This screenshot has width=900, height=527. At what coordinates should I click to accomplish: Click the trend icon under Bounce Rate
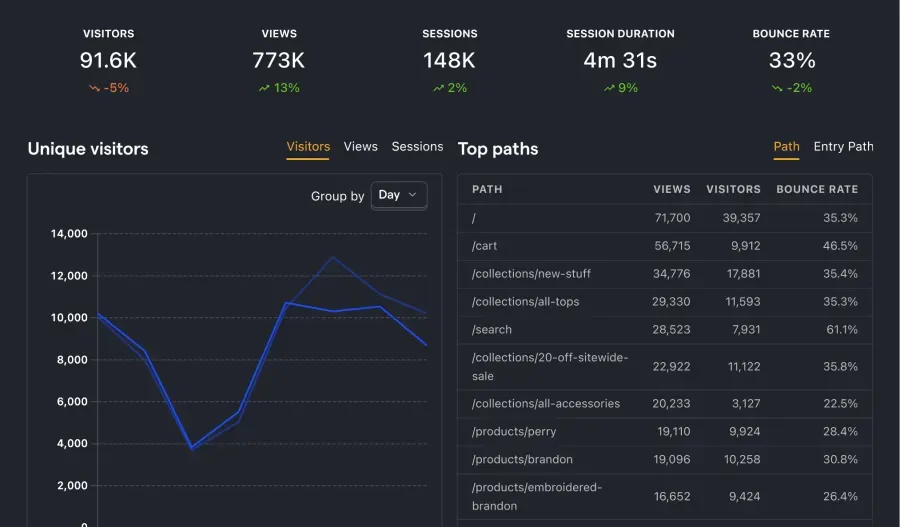pyautogui.click(x=777, y=88)
